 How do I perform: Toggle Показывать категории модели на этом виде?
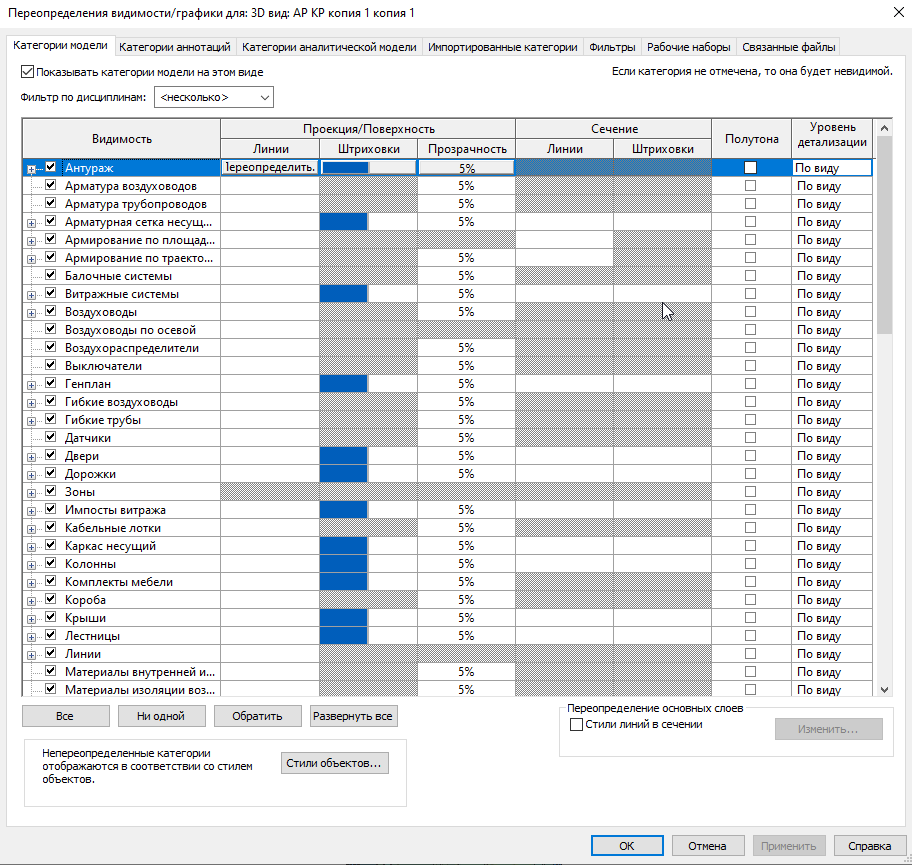(x=27, y=72)
